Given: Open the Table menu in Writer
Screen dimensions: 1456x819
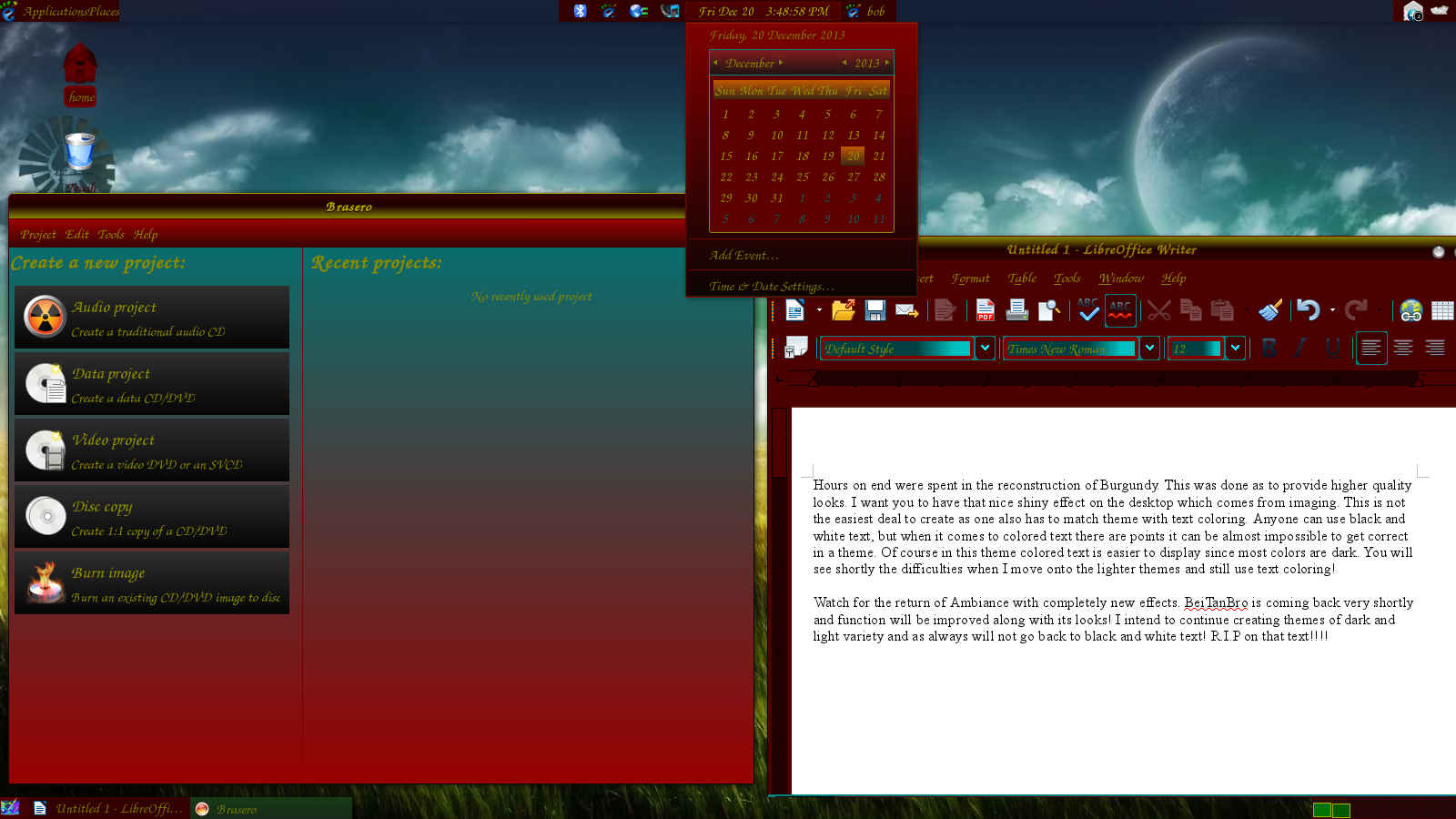Looking at the screenshot, I should tap(1022, 278).
